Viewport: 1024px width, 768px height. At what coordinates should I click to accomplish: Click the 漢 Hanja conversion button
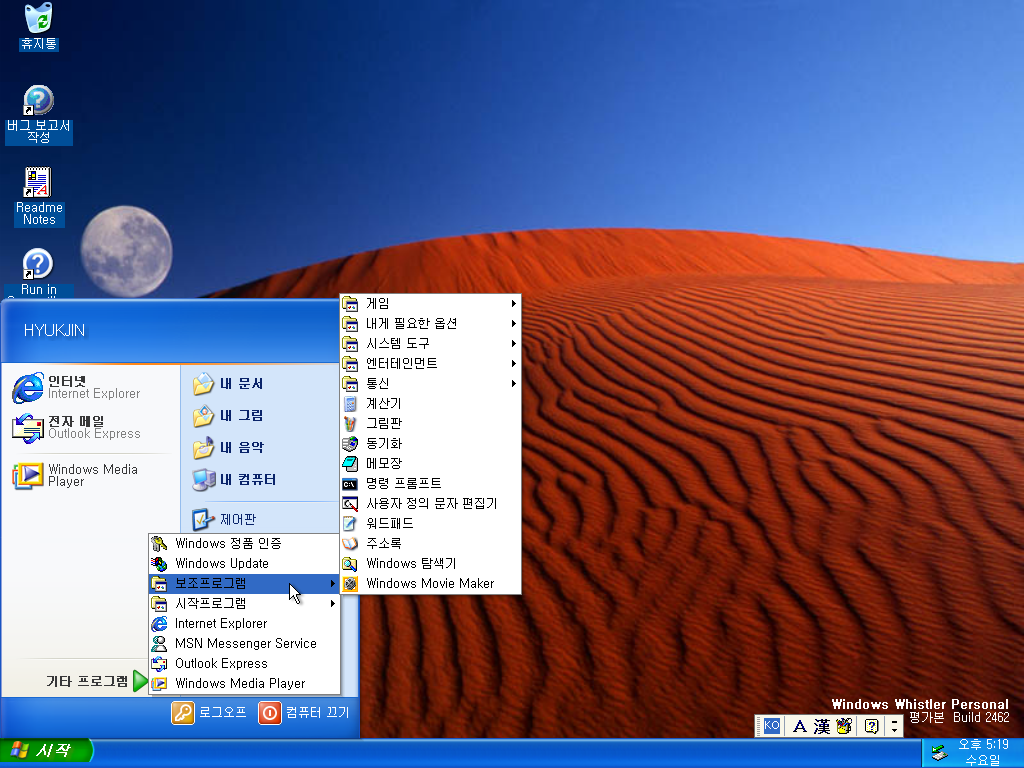point(822,726)
